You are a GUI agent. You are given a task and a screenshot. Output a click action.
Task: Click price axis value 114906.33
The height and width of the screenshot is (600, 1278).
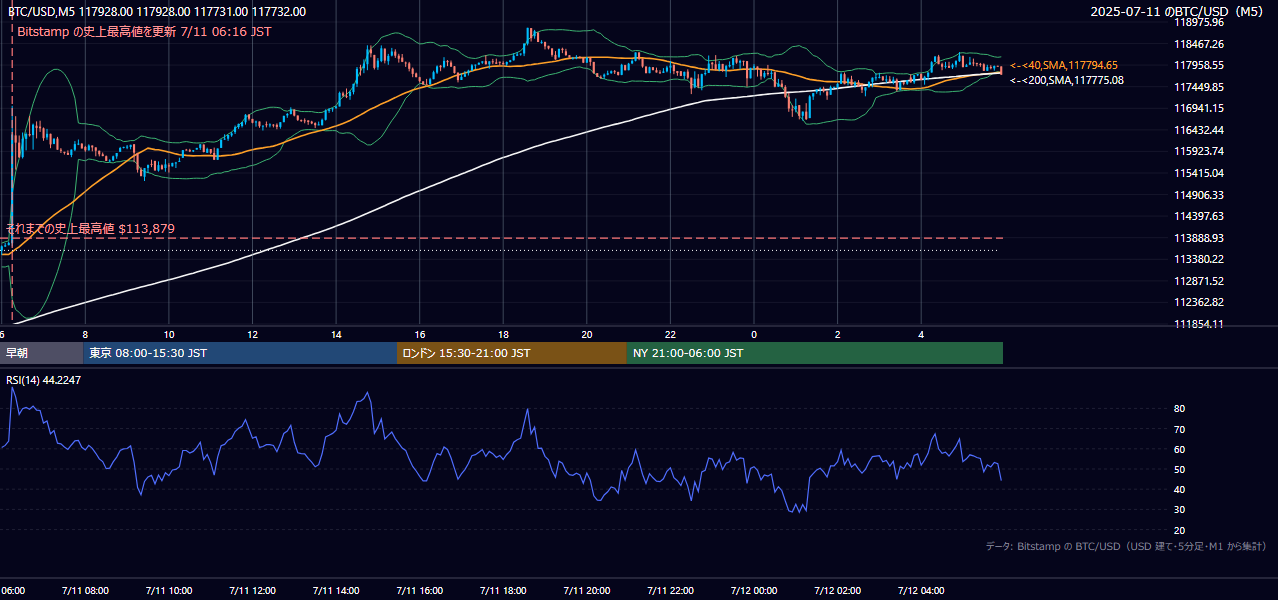1199,195
